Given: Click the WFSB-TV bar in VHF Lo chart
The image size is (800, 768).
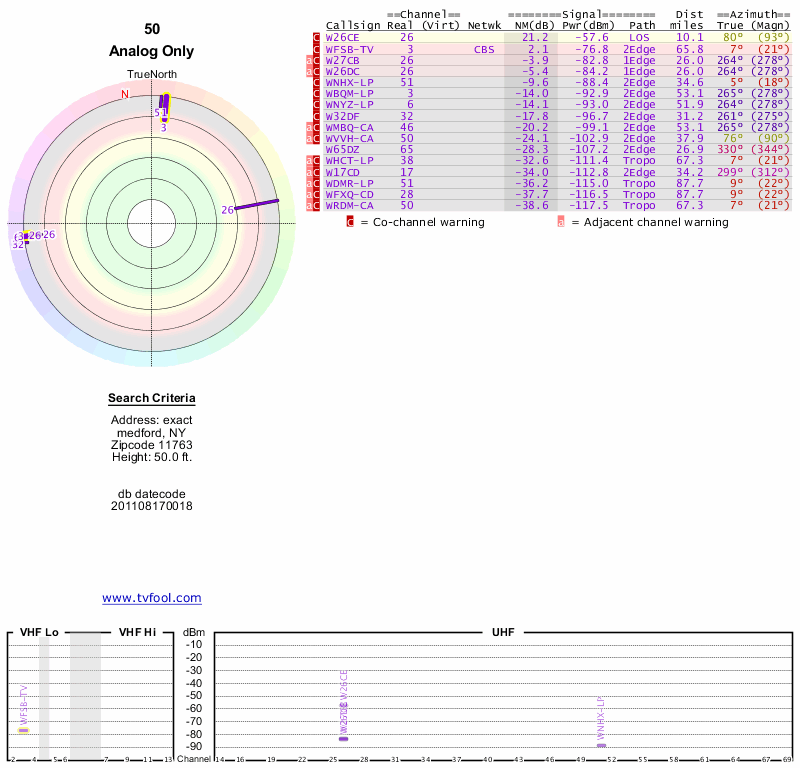Looking at the screenshot, I should [x=23, y=730].
